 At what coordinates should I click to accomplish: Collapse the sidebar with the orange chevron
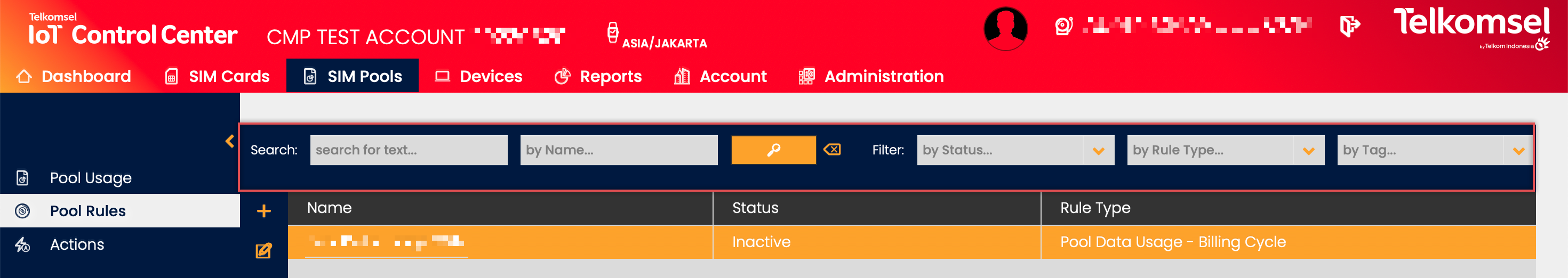tap(229, 141)
